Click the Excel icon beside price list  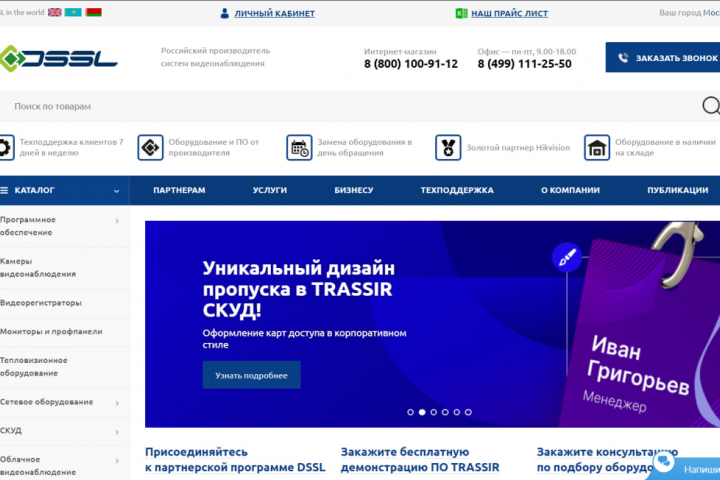click(461, 13)
